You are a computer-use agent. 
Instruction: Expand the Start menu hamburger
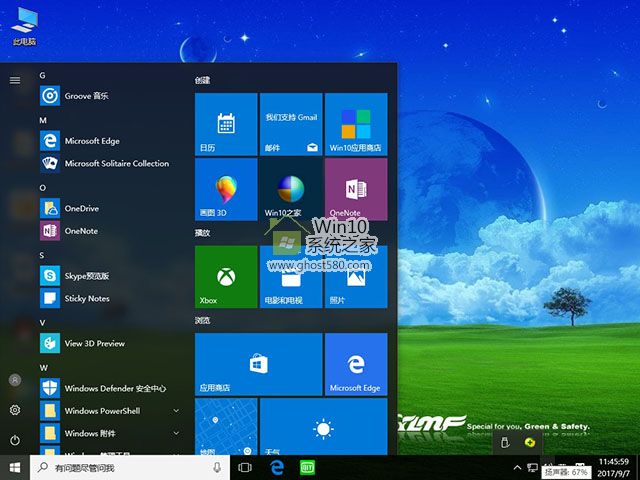click(15, 80)
